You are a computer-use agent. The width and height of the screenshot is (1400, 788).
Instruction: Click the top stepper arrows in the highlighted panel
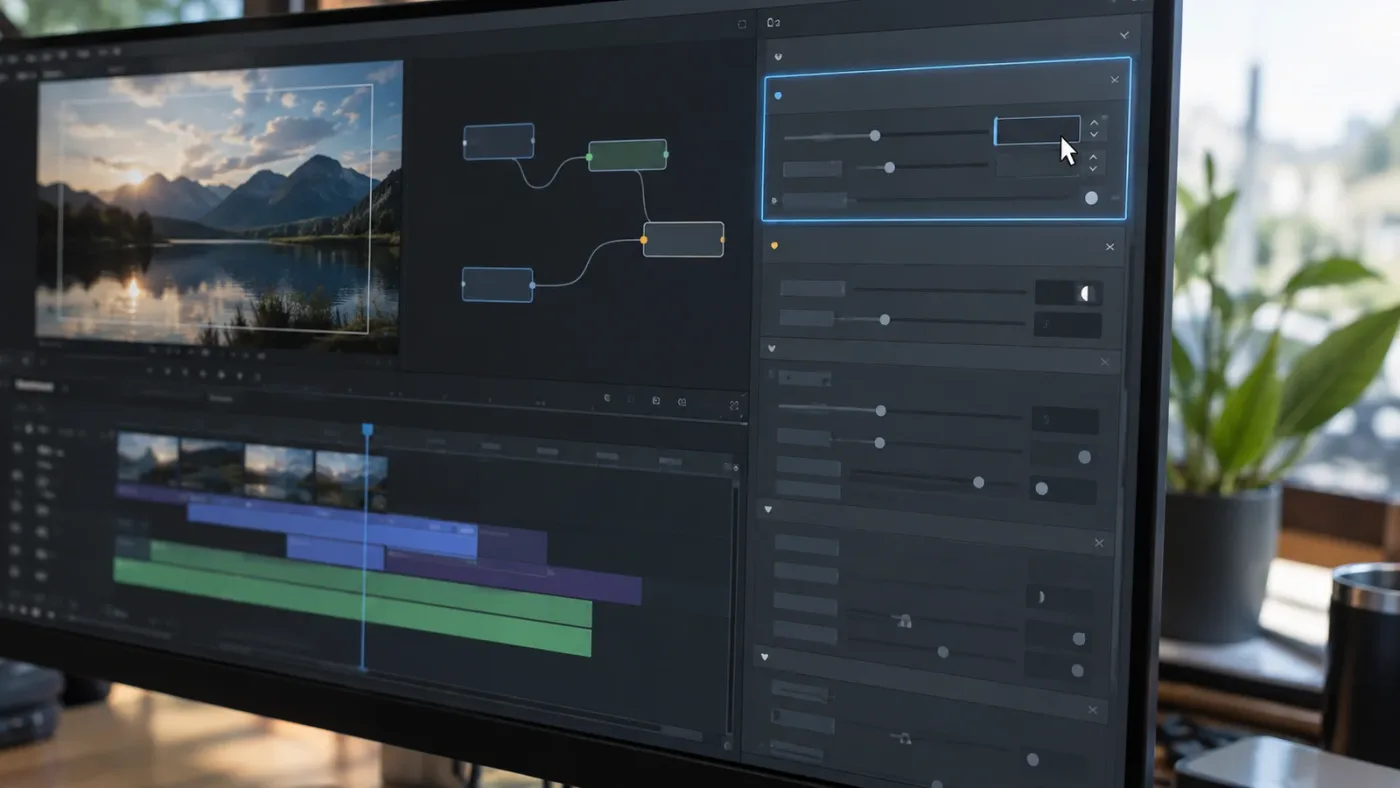pyautogui.click(x=1094, y=128)
